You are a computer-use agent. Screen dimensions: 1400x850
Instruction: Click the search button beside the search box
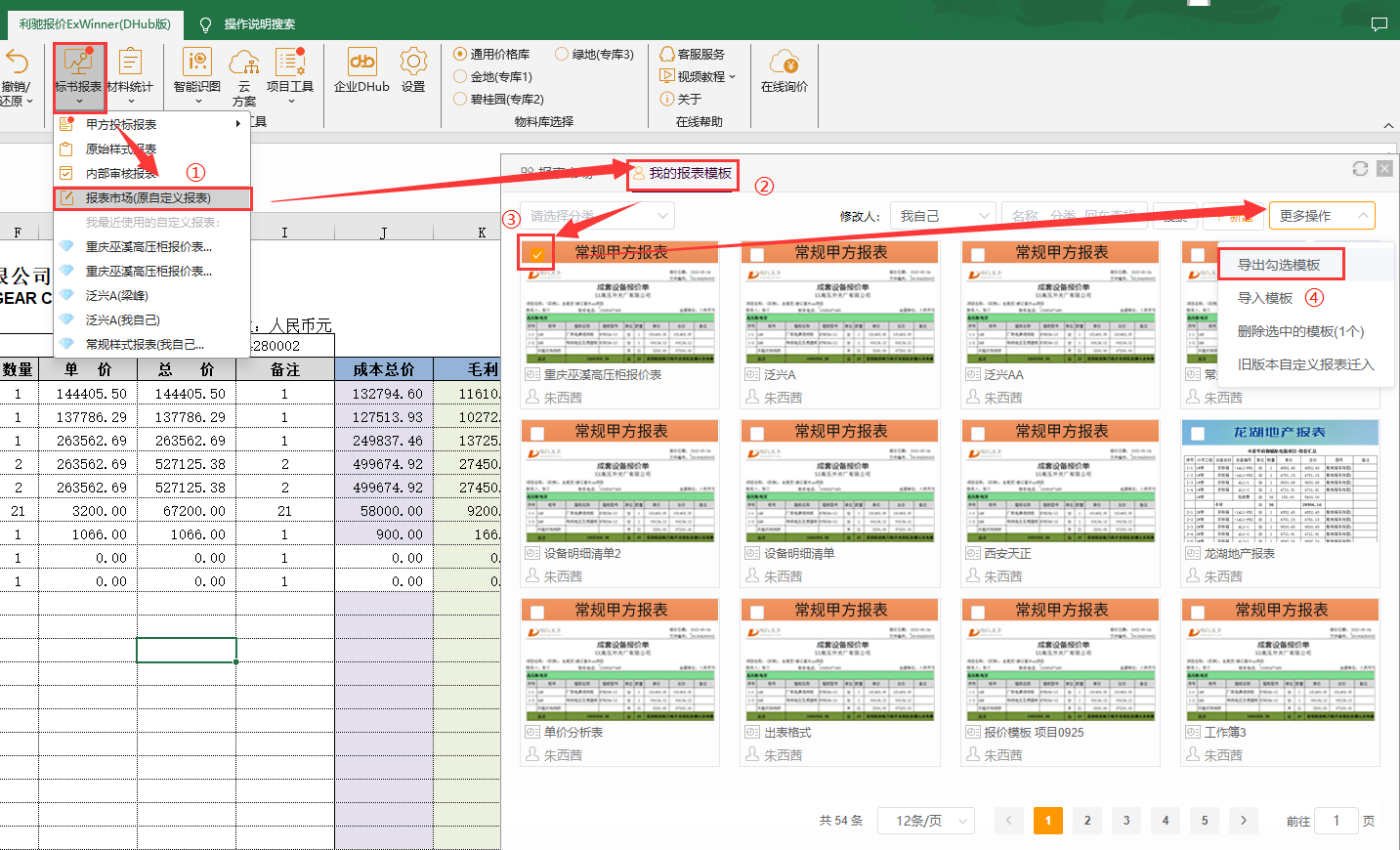pos(1175,216)
